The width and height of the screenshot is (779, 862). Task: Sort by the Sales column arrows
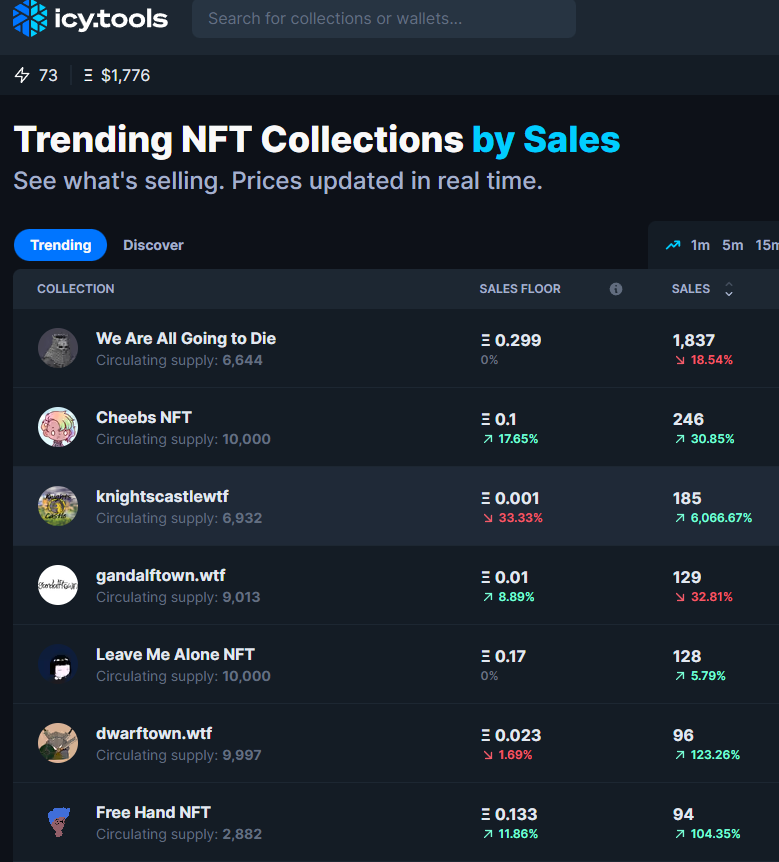[x=729, y=289]
